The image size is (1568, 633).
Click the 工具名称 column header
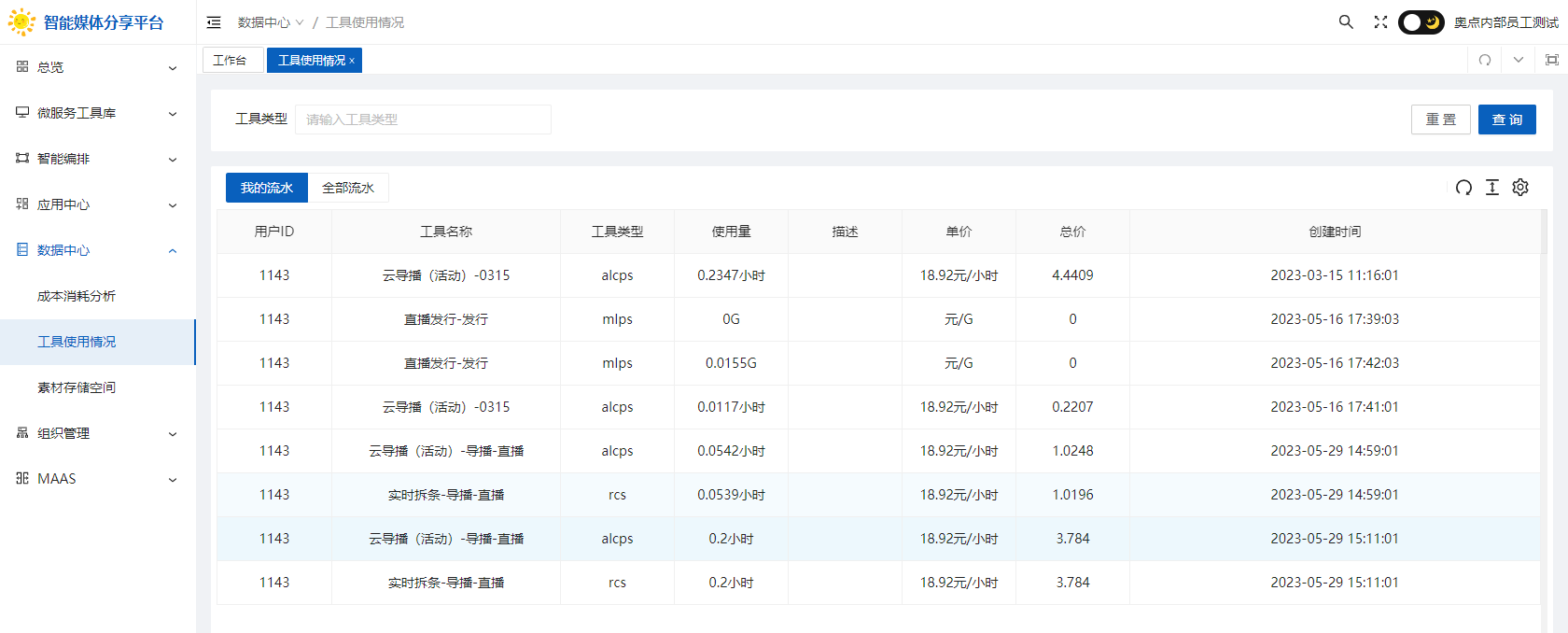tap(446, 232)
